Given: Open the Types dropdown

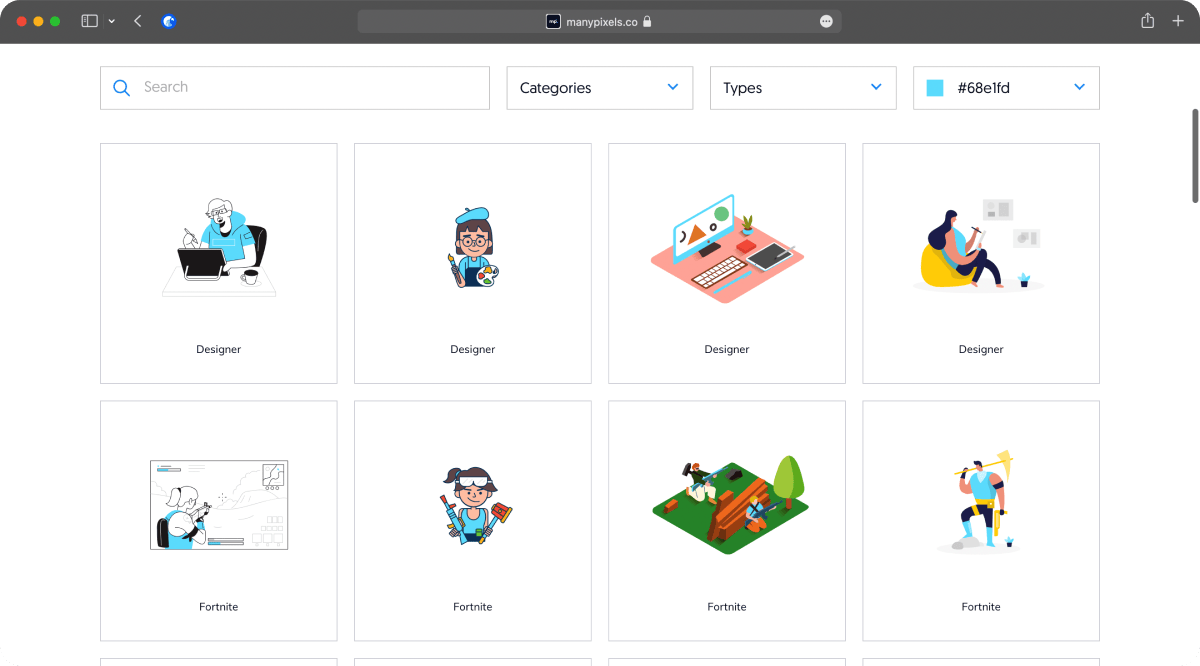Looking at the screenshot, I should (803, 88).
